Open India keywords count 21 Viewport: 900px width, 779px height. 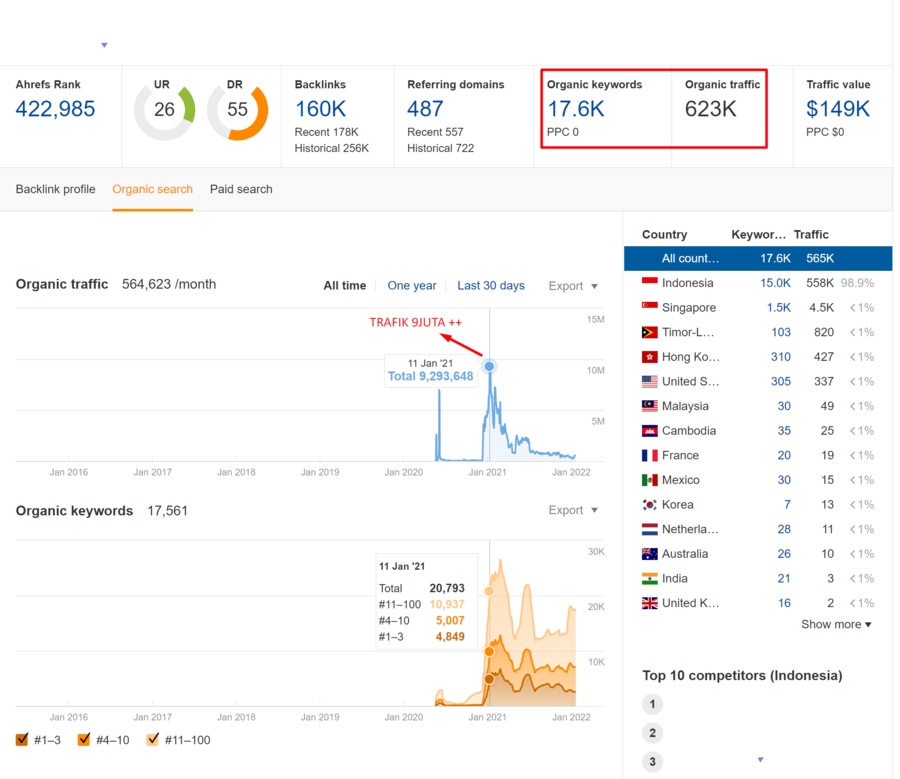(x=784, y=579)
